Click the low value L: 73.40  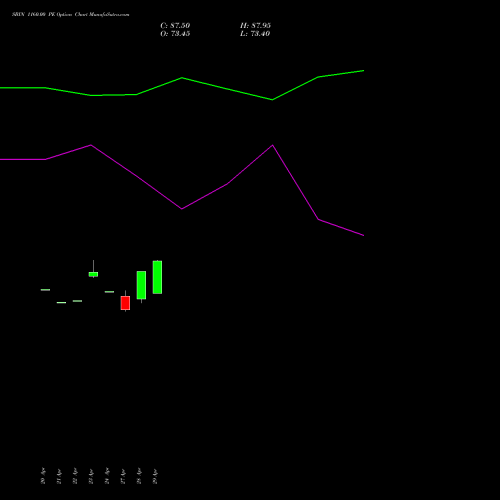255,34
